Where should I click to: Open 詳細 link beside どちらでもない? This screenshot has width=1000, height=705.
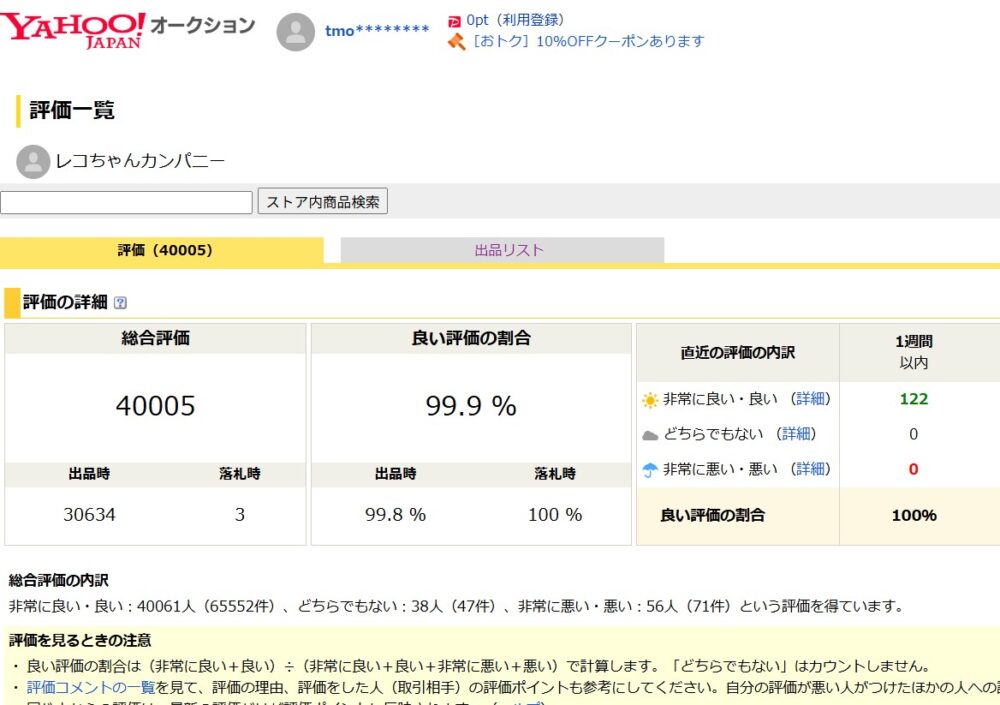point(800,433)
